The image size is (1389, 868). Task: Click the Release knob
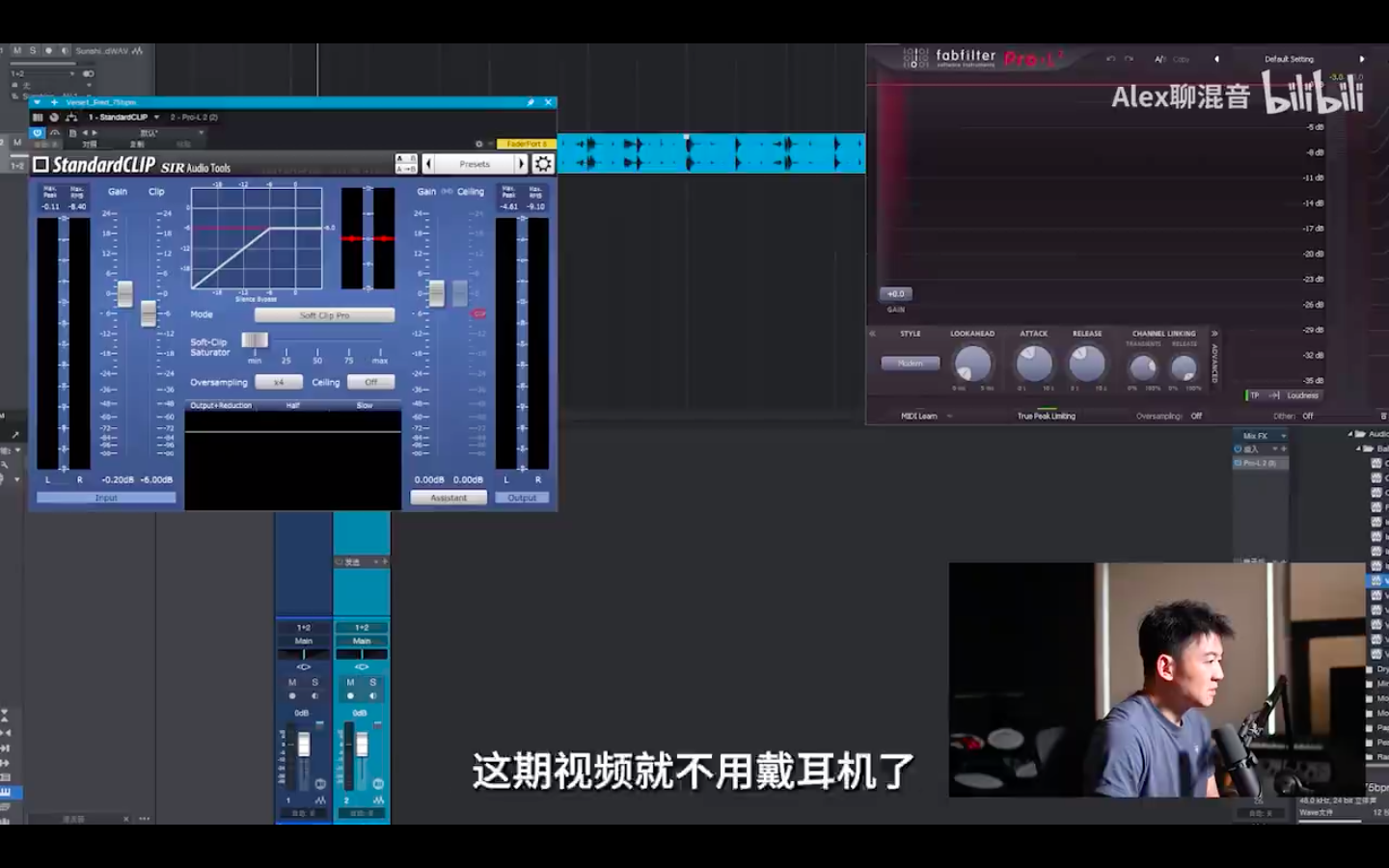pyautogui.click(x=1087, y=365)
